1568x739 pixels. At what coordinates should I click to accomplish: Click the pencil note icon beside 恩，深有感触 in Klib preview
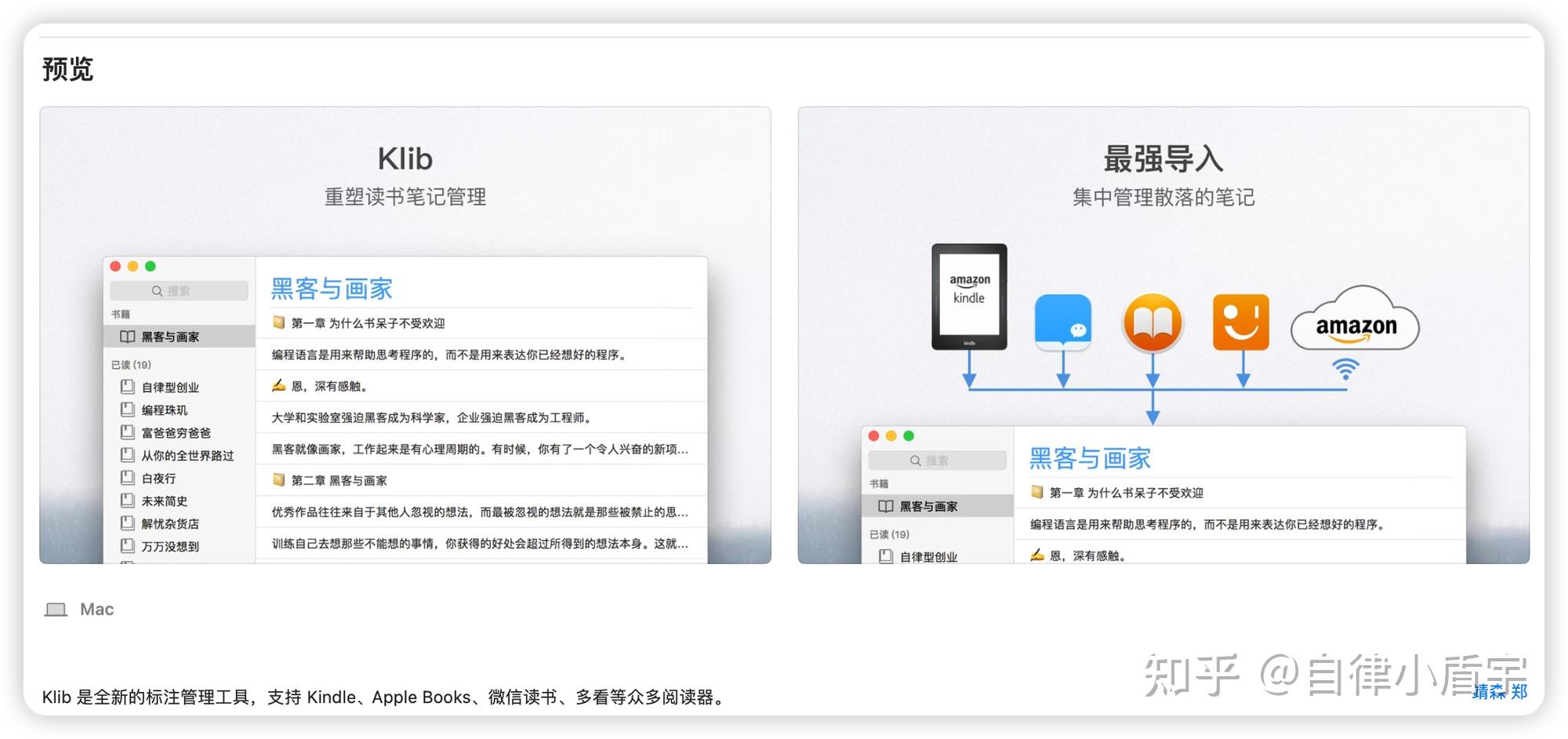click(278, 384)
